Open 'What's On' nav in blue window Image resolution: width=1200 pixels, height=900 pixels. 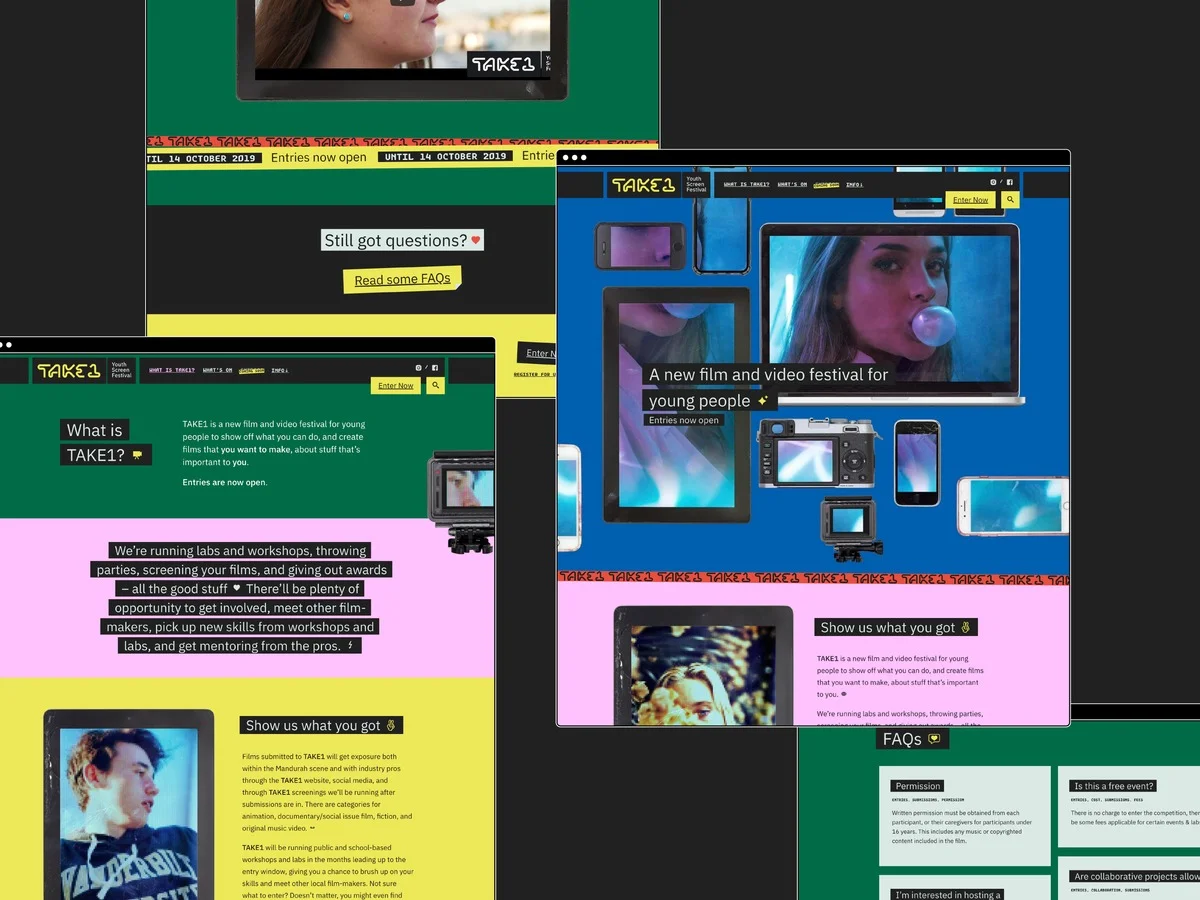pos(792,185)
